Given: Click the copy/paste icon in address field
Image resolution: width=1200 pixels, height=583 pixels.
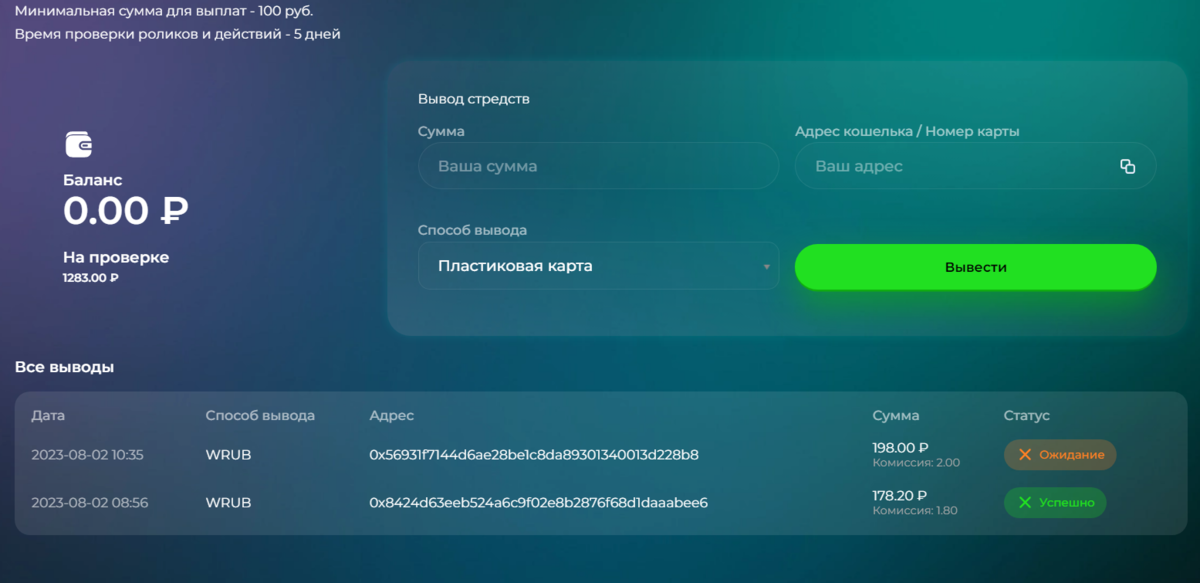Looking at the screenshot, I should [x=1128, y=166].
